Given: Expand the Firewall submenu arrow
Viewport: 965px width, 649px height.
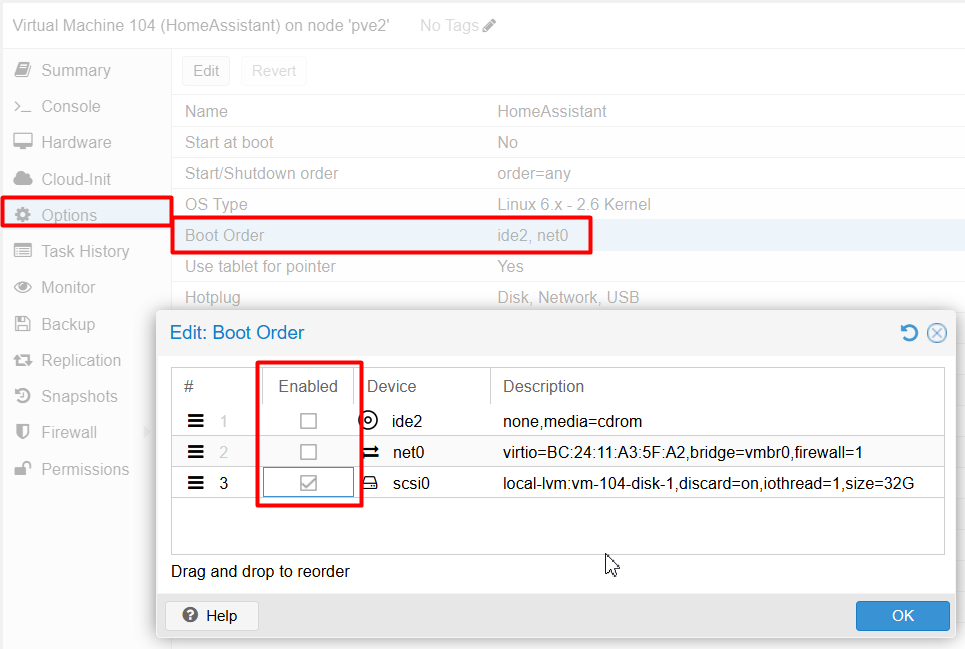Looking at the screenshot, I should point(147,432).
